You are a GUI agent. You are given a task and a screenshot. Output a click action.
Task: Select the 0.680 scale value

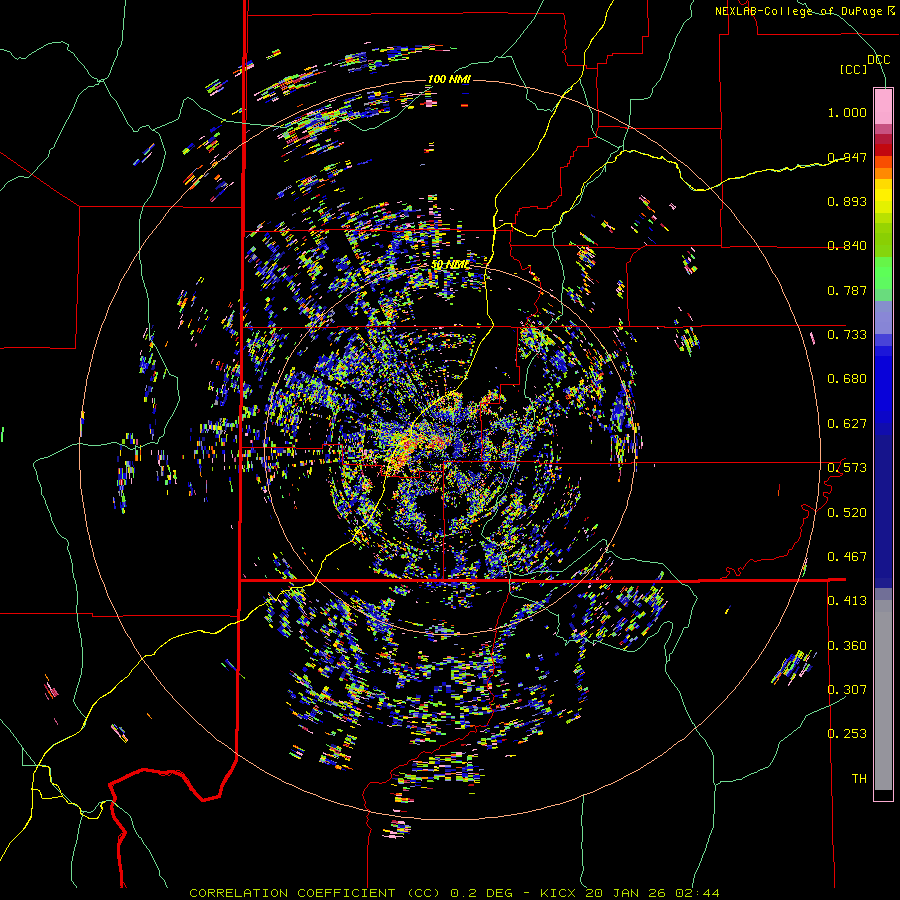pyautogui.click(x=847, y=379)
